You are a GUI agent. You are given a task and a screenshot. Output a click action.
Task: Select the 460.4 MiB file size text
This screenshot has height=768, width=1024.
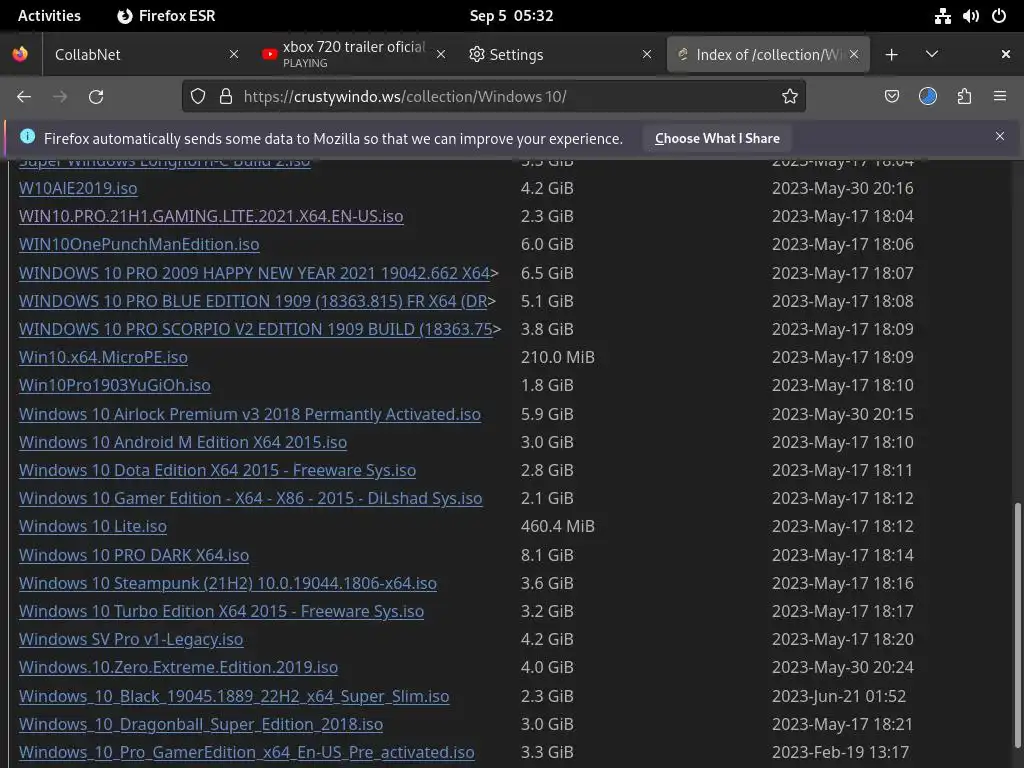(558, 526)
